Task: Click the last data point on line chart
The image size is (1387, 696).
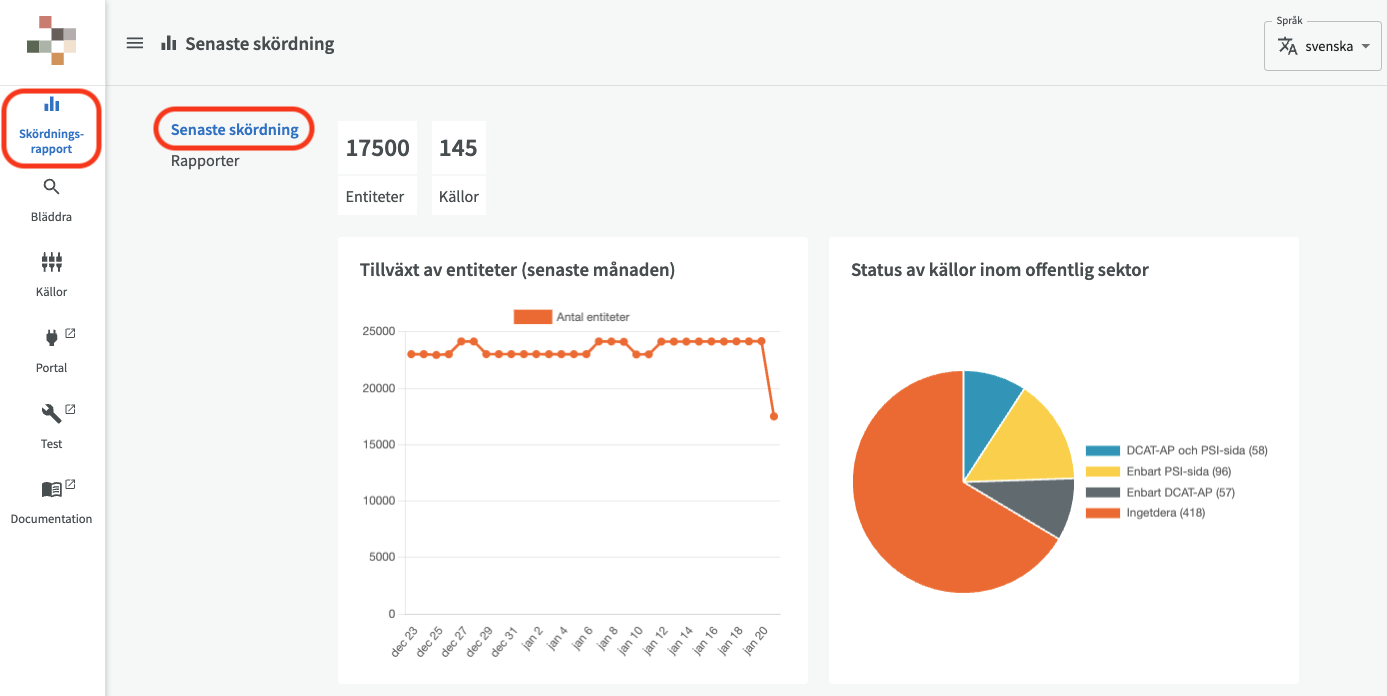Action: click(773, 416)
